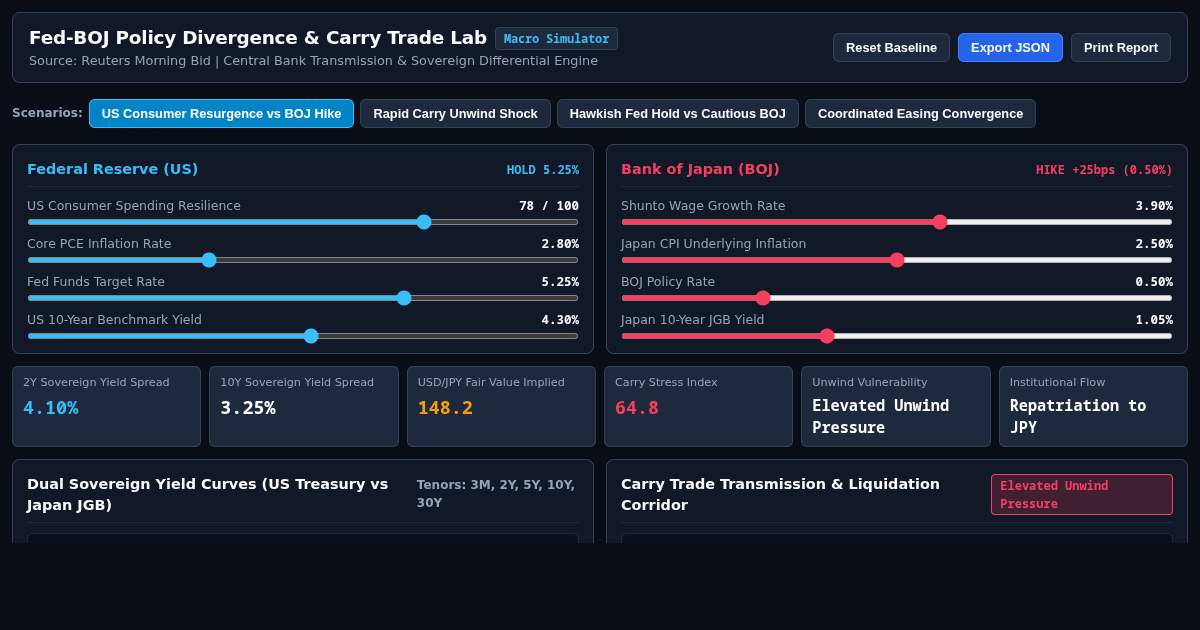Click the Source: Reuters Morning Bid subtitle
The width and height of the screenshot is (1200, 630).
(x=313, y=61)
